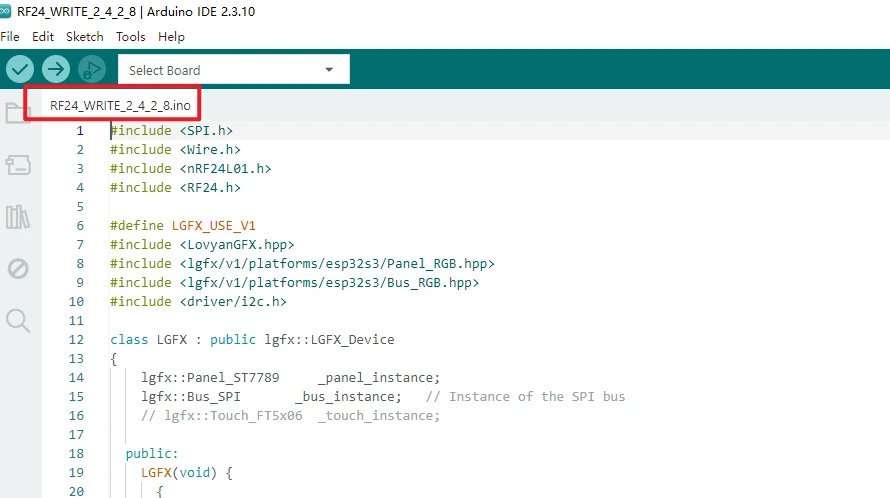The width and height of the screenshot is (890, 498).
Task: Open the Help menu
Action: point(171,37)
